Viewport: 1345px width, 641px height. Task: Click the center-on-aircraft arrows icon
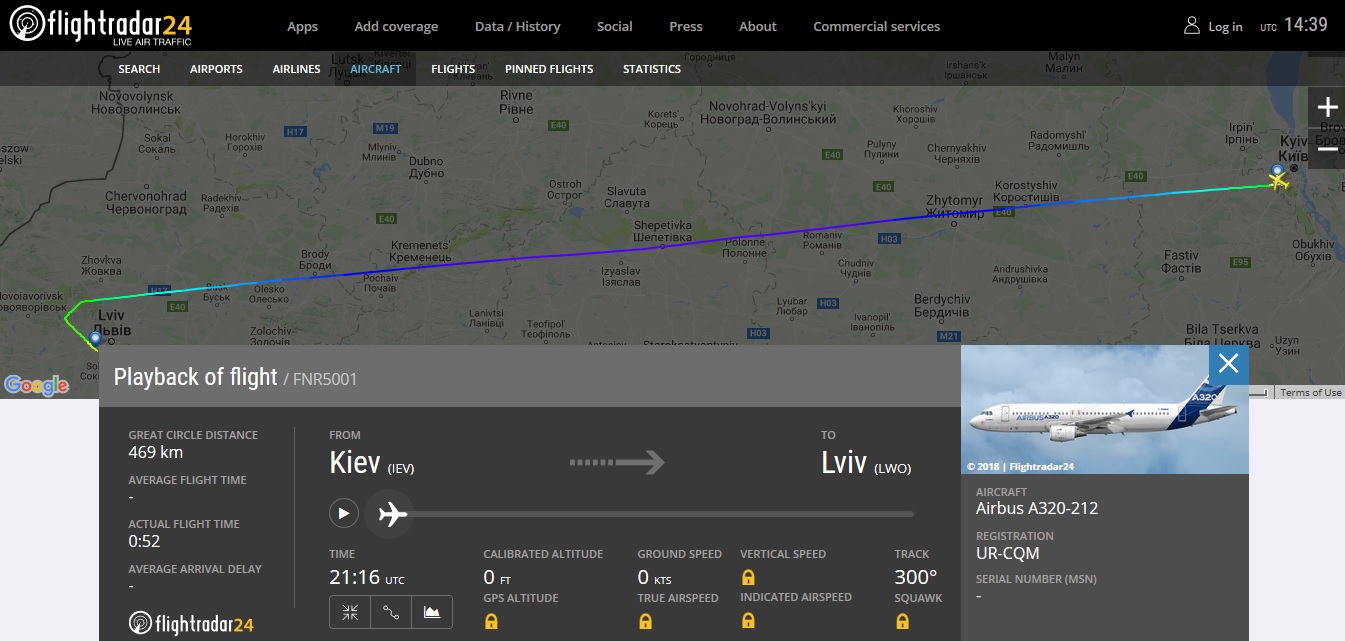pyautogui.click(x=350, y=612)
